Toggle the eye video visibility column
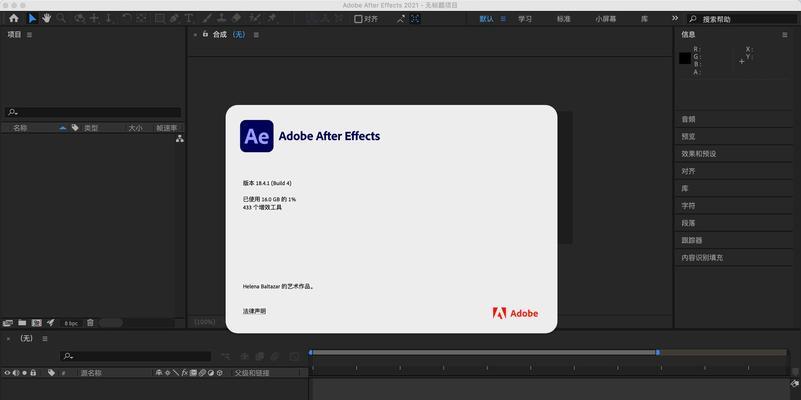801x400 pixels. point(7,373)
